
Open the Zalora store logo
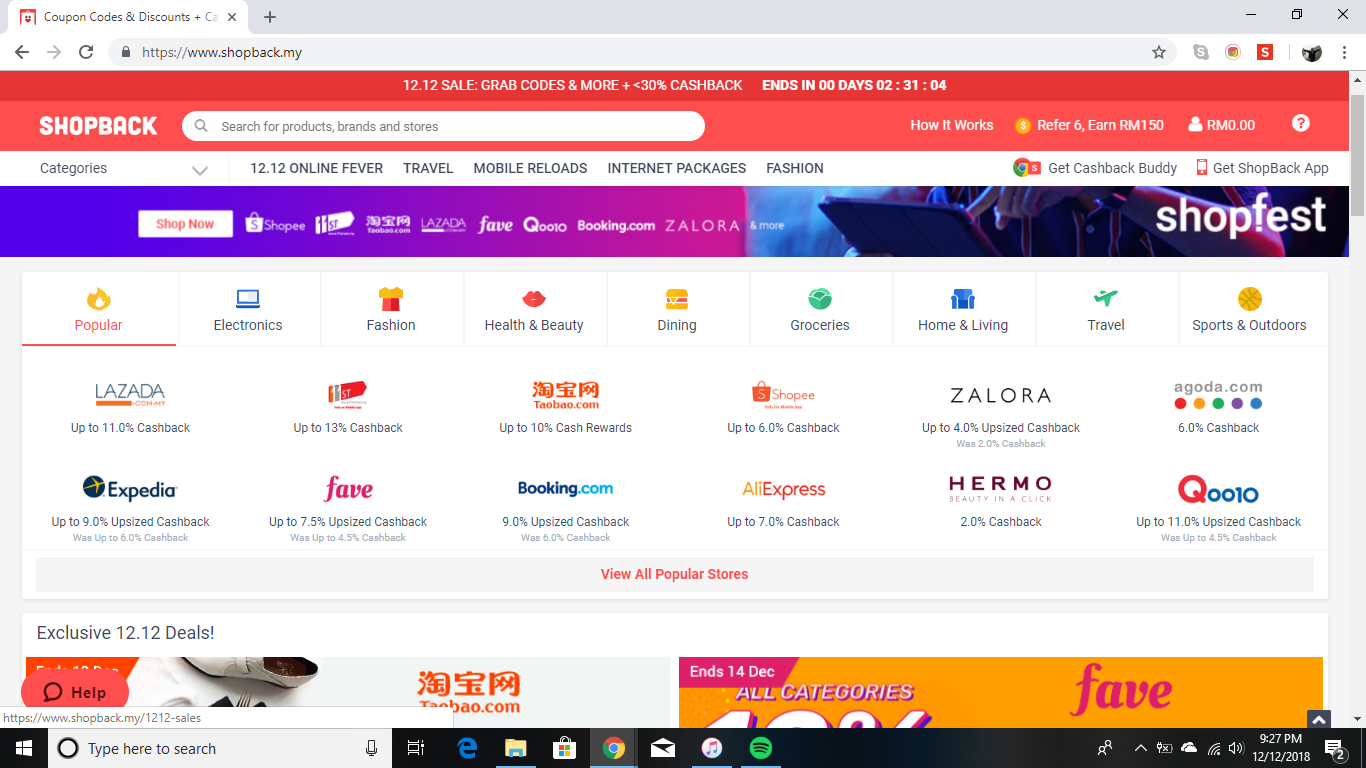(1001, 395)
